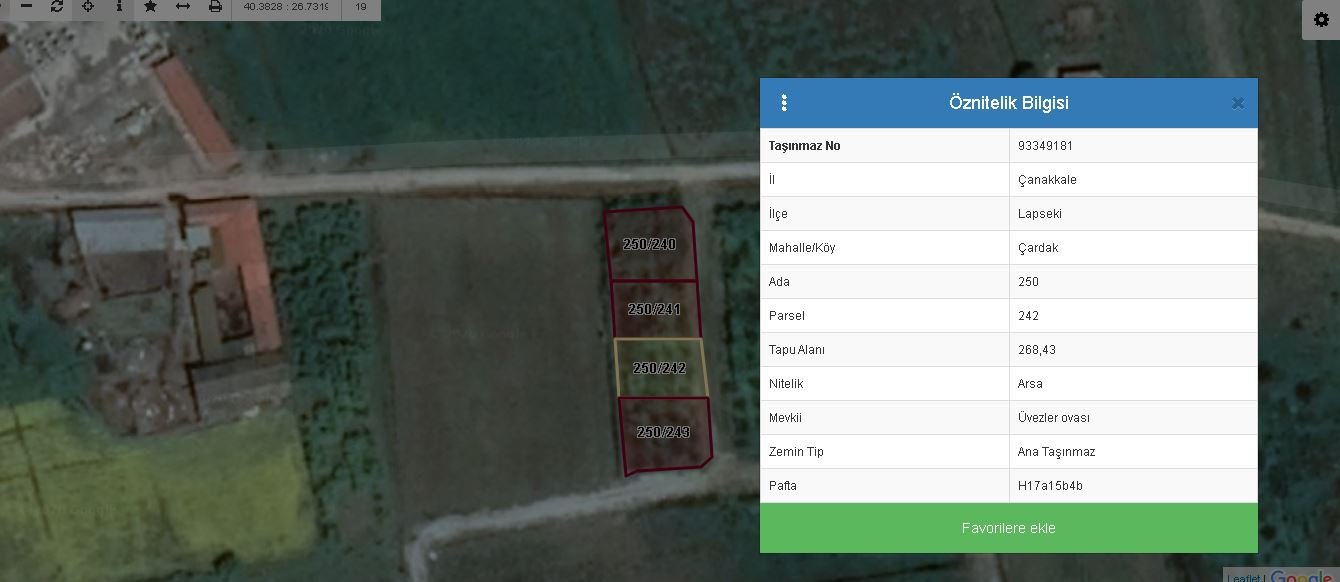Open favorites star icon

tap(150, 6)
